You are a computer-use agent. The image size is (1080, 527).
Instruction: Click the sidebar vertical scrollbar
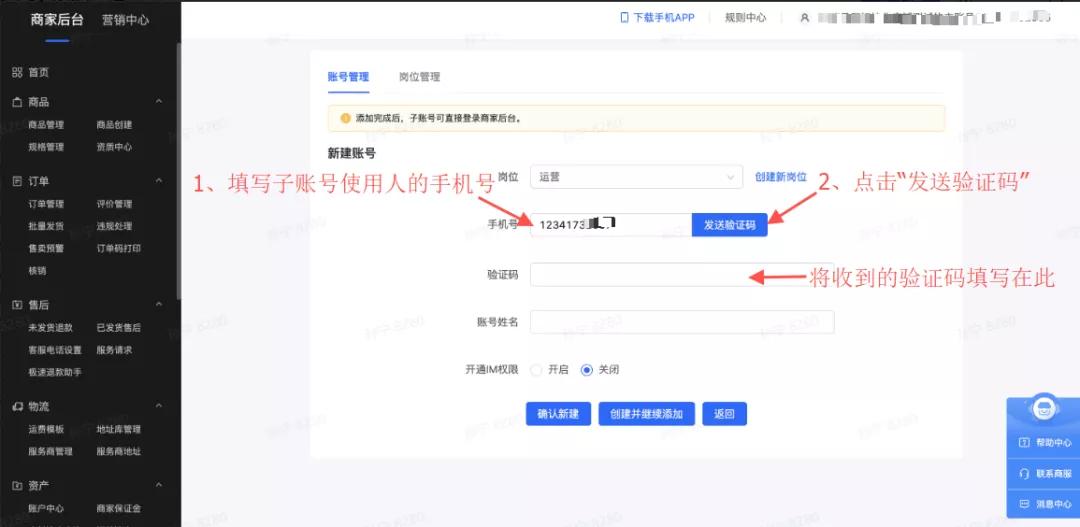pyautogui.click(x=179, y=172)
